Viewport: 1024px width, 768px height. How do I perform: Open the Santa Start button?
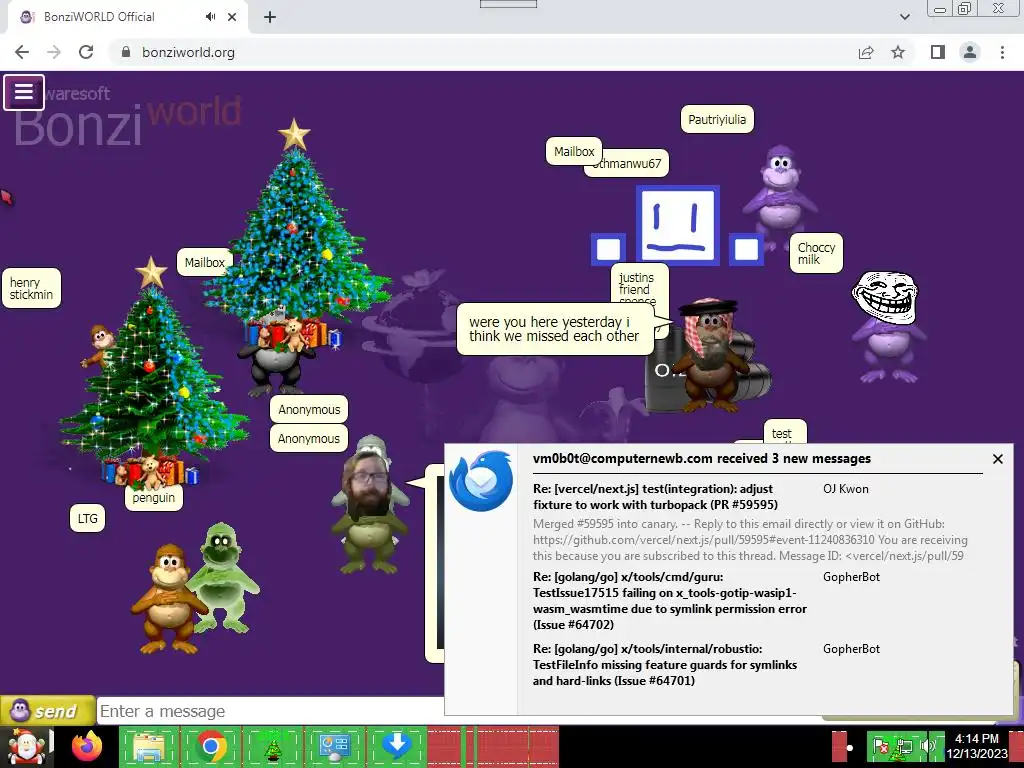point(26,746)
